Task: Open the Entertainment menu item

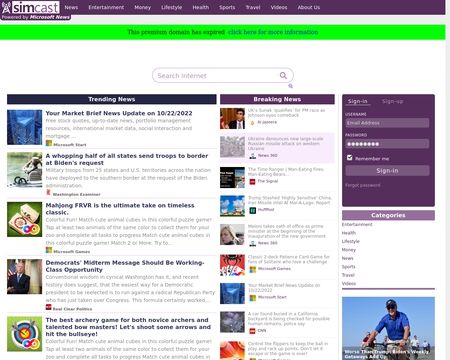Action: click(106, 7)
